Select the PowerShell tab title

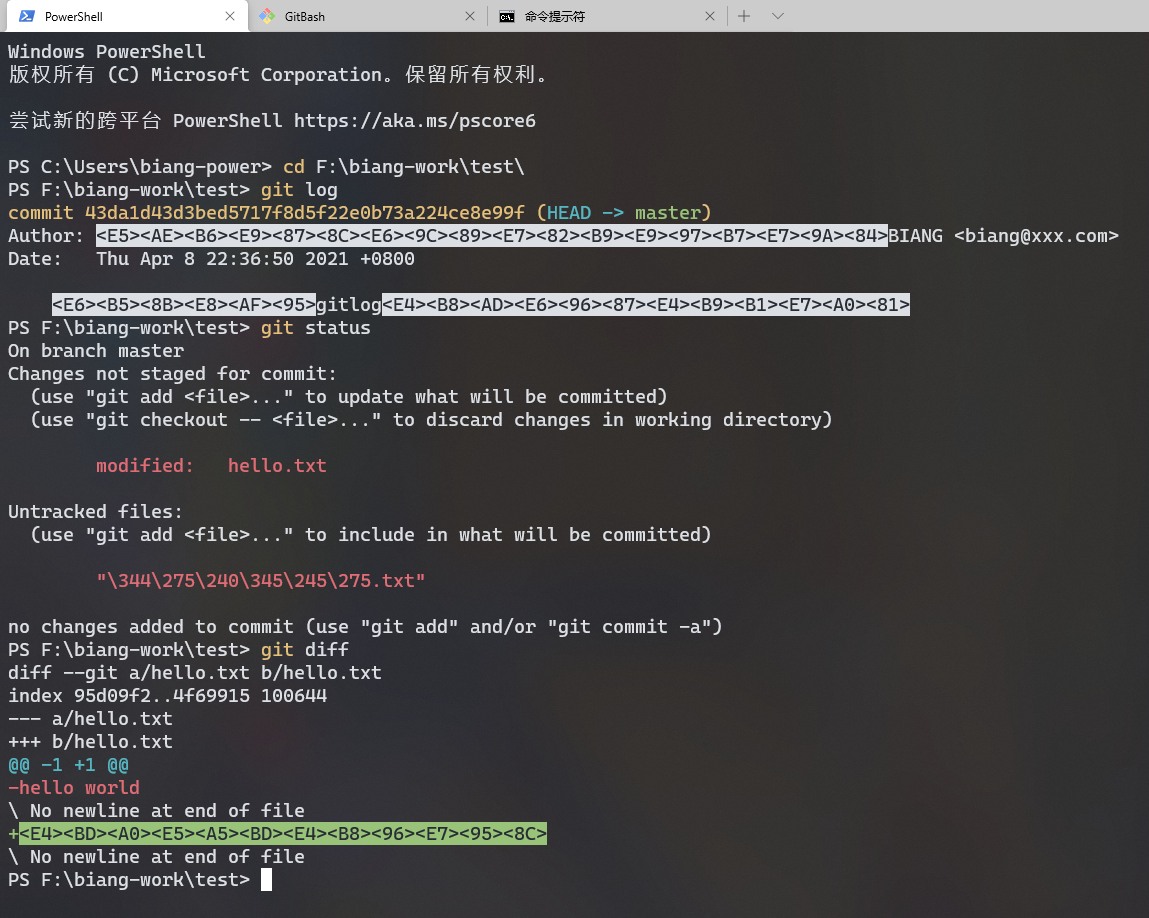pos(74,16)
